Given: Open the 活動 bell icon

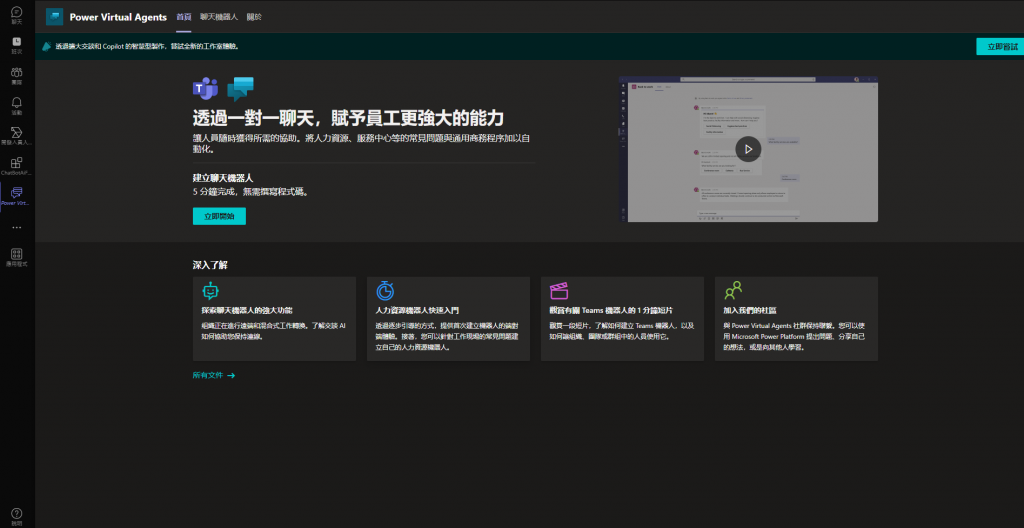Looking at the screenshot, I should [x=17, y=105].
